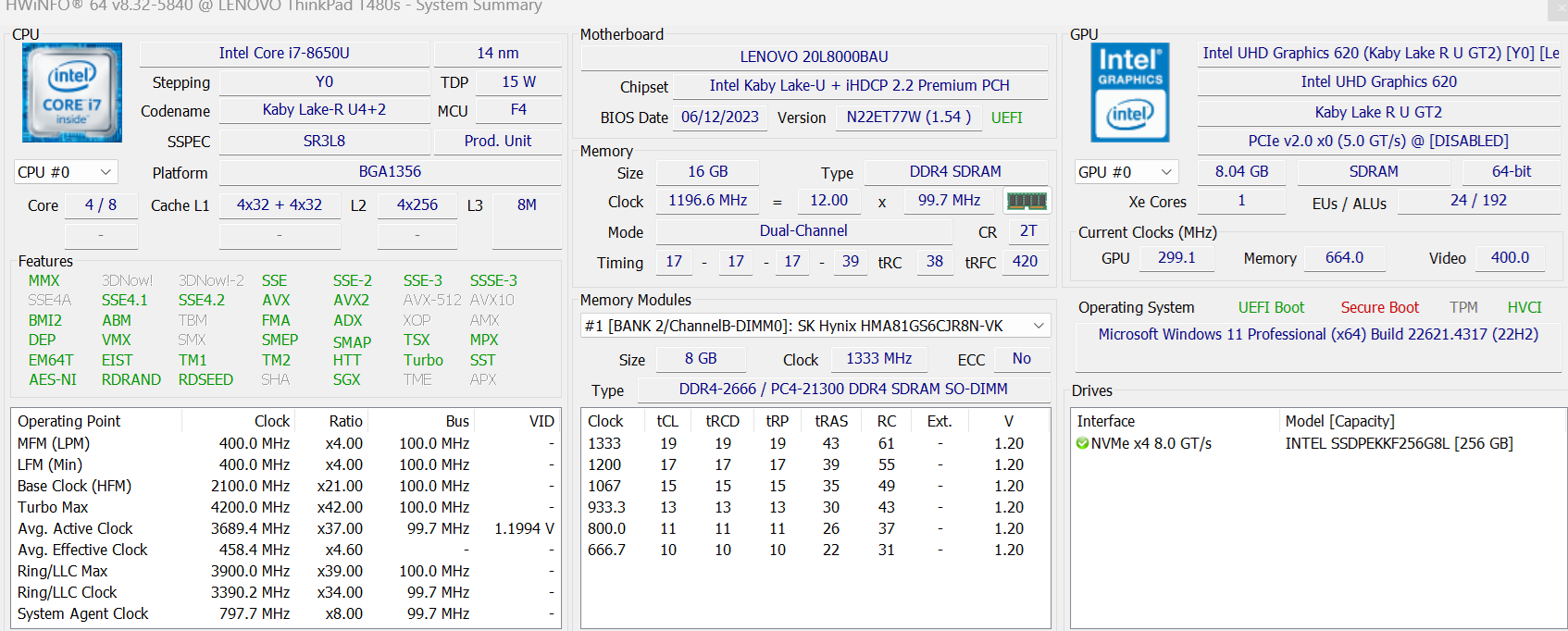The width and height of the screenshot is (1568, 631).
Task: Click the green status icon beside NVMe drive
Action: click(1082, 444)
